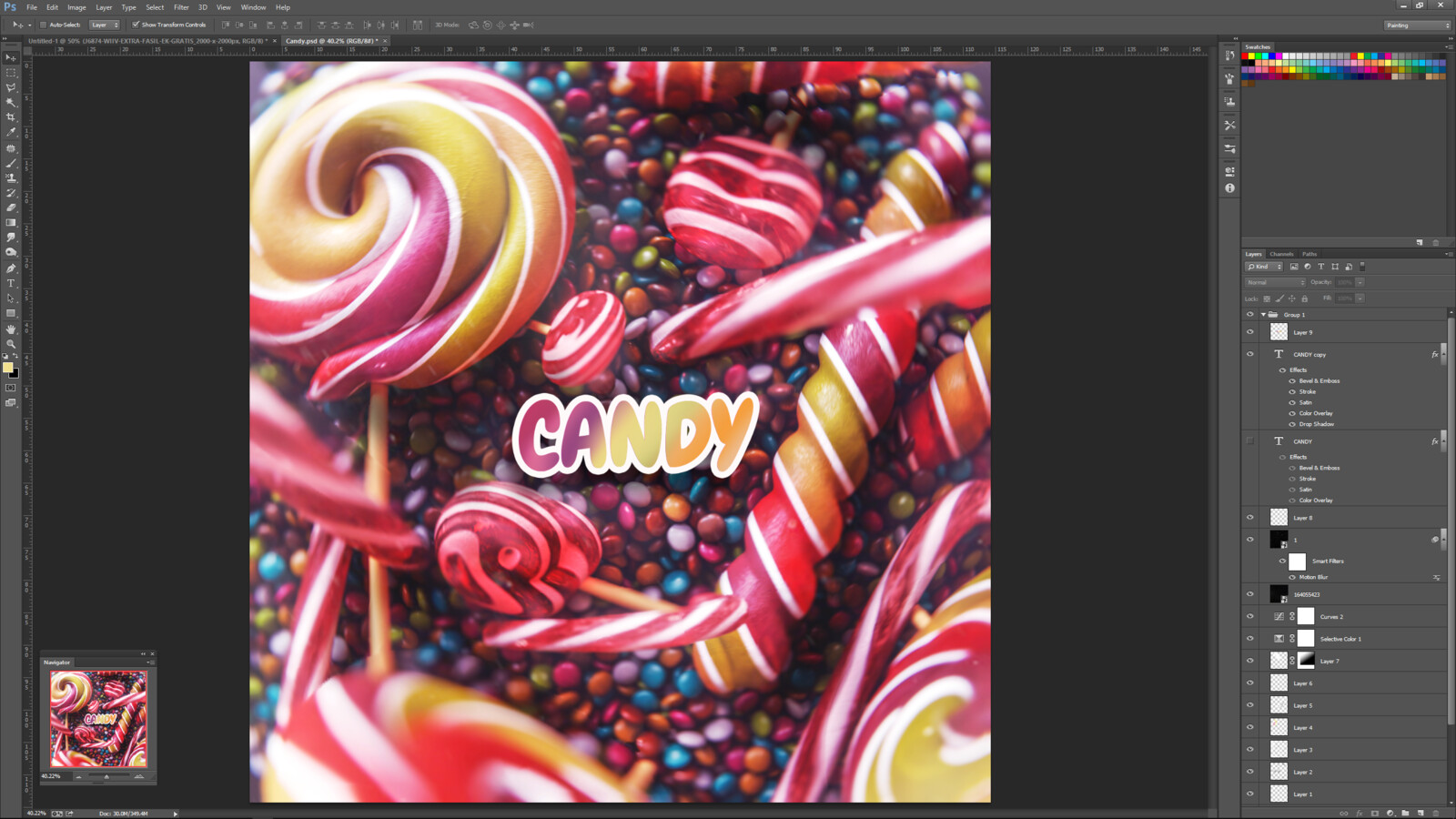Select the Healing Brush tool

click(11, 148)
